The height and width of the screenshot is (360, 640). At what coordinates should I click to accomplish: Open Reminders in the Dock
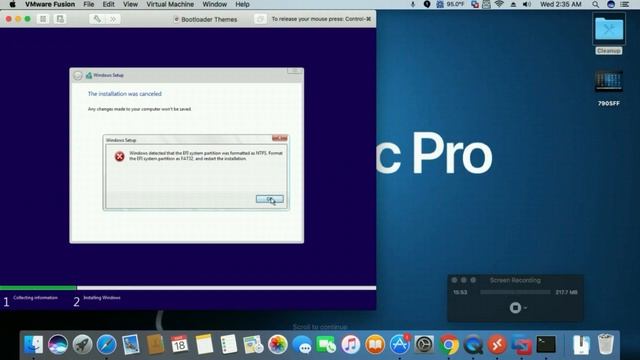tap(229, 344)
